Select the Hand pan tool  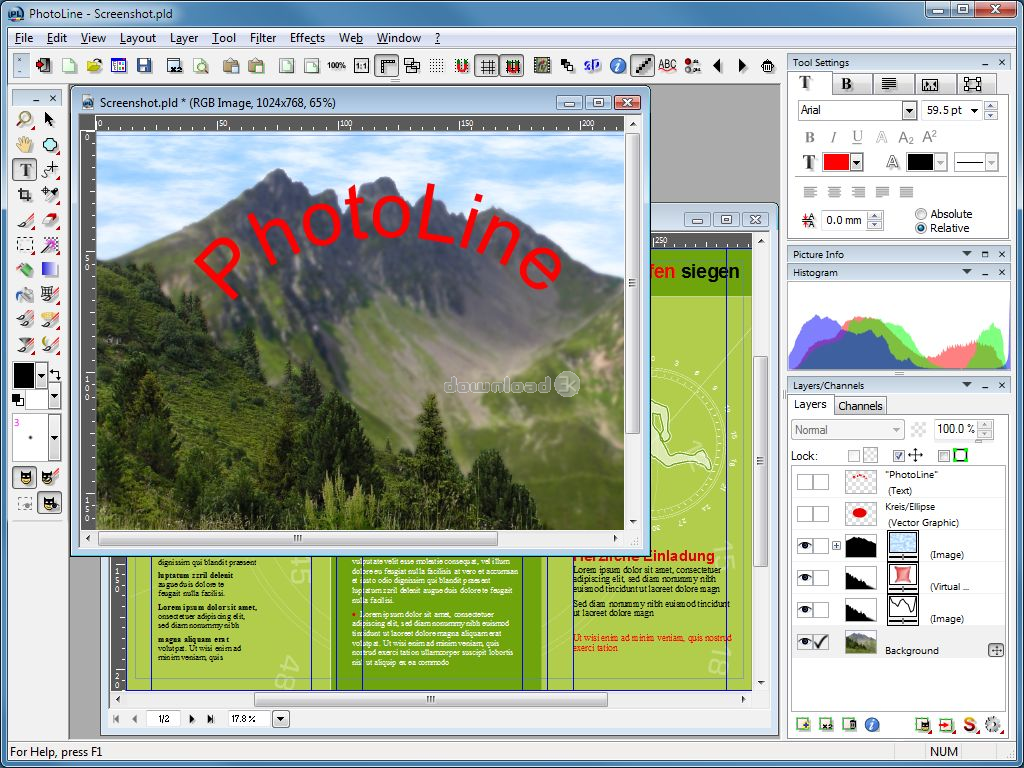pyautogui.click(x=25, y=144)
